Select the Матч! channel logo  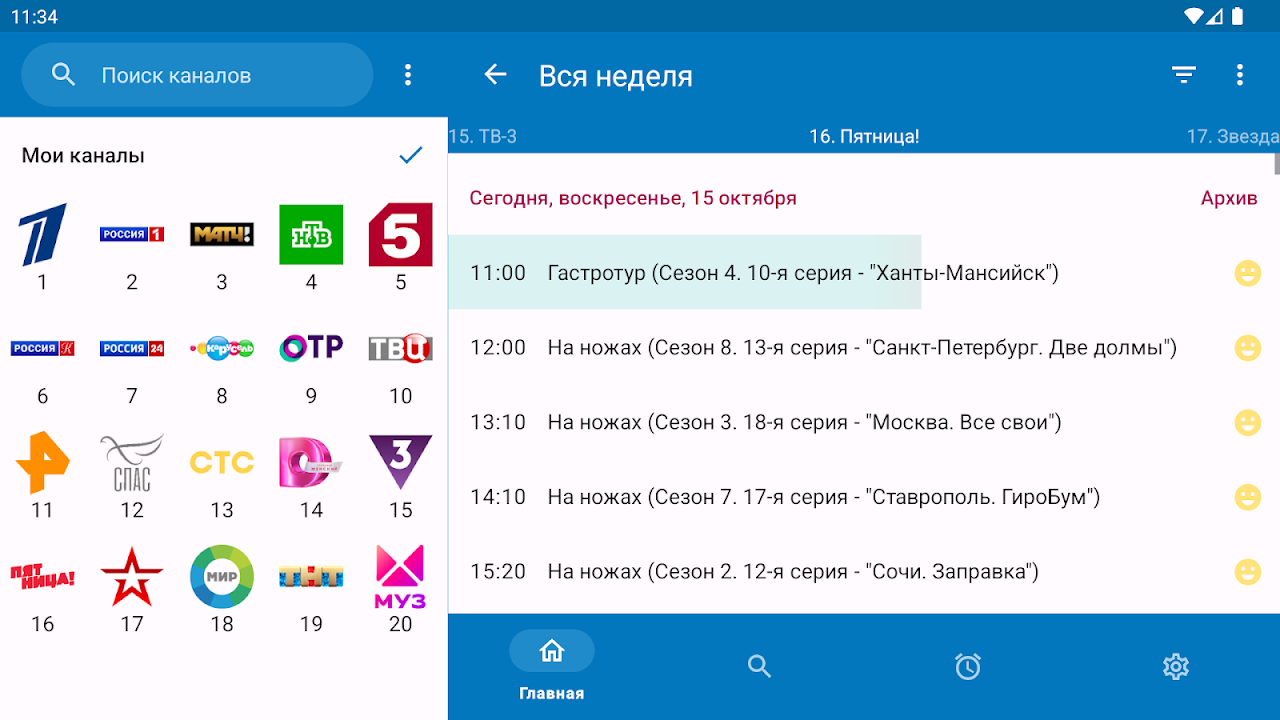tap(222, 235)
